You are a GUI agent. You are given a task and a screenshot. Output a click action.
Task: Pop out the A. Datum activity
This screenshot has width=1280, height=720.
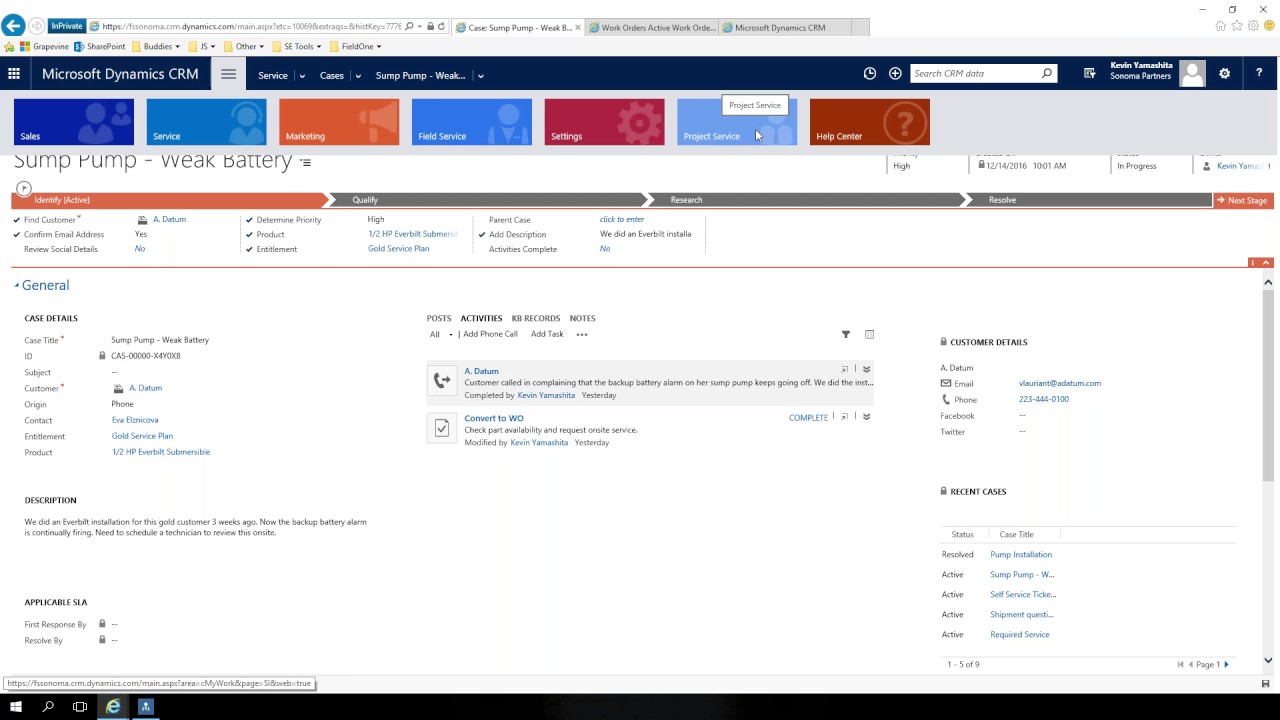point(845,369)
